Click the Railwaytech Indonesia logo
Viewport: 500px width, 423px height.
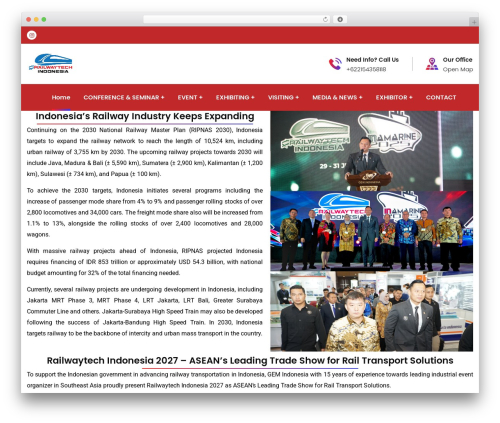pos(51,64)
